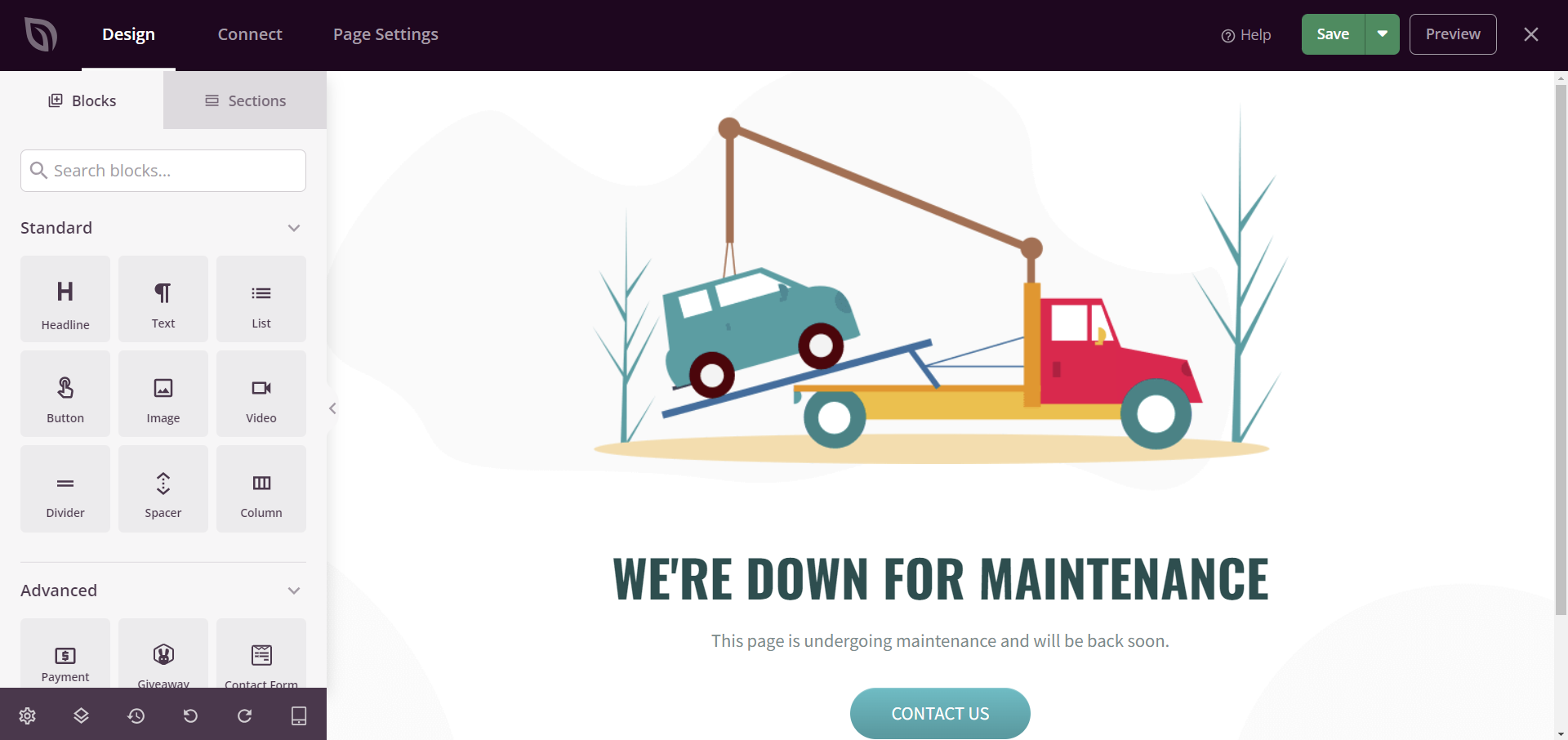This screenshot has width=1568, height=740.
Task: Collapse the Standard blocks section
Action: point(293,228)
